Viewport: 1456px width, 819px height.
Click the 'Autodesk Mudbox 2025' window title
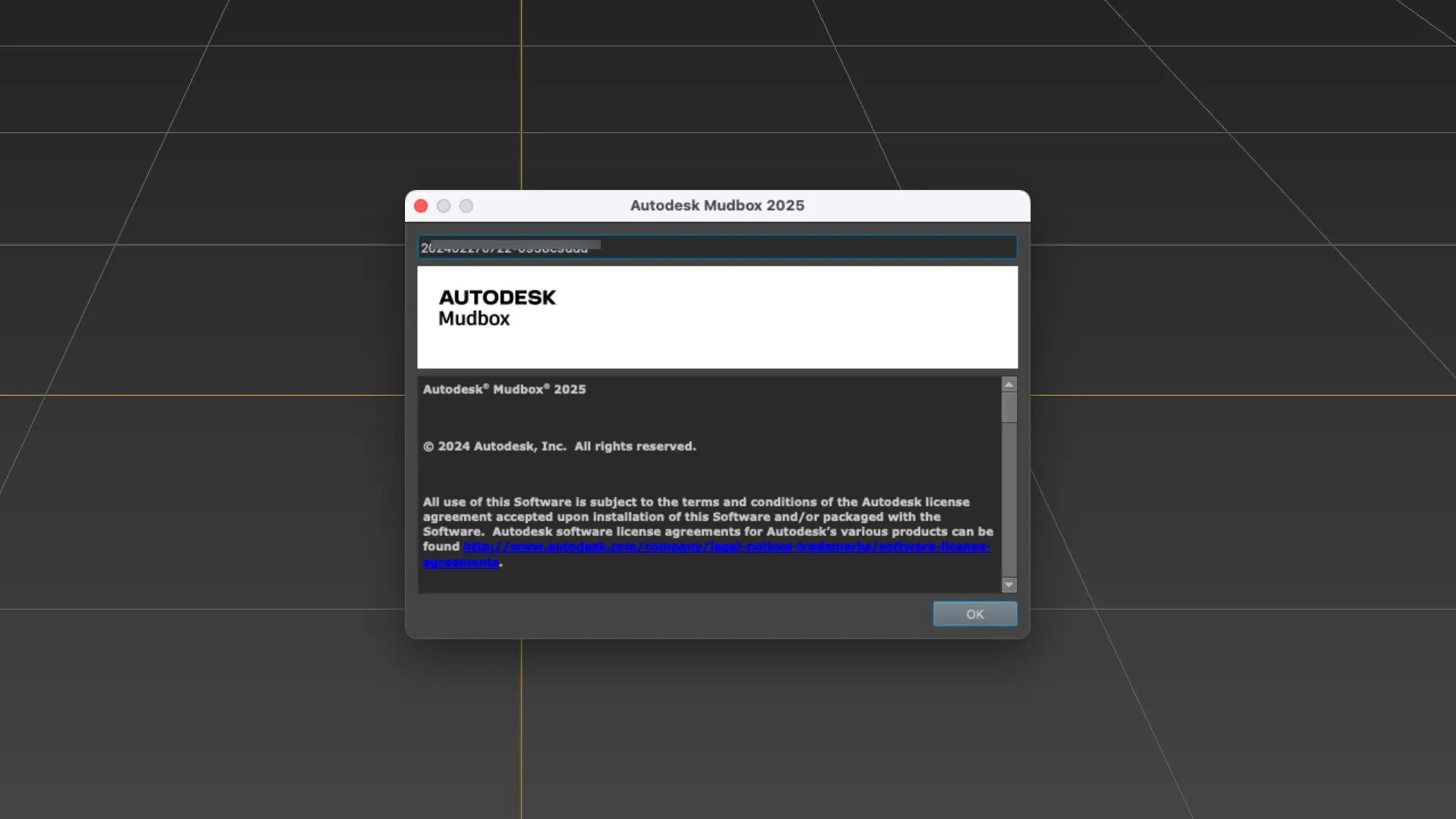[x=717, y=206]
